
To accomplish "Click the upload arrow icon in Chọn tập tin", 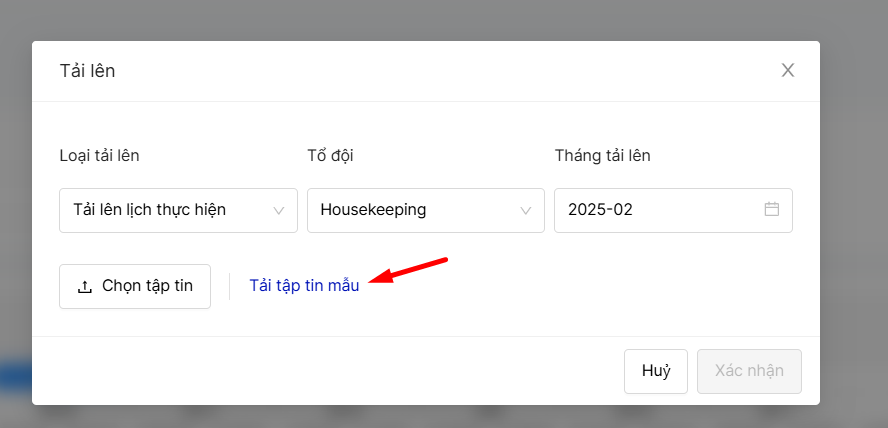I will coord(84,287).
